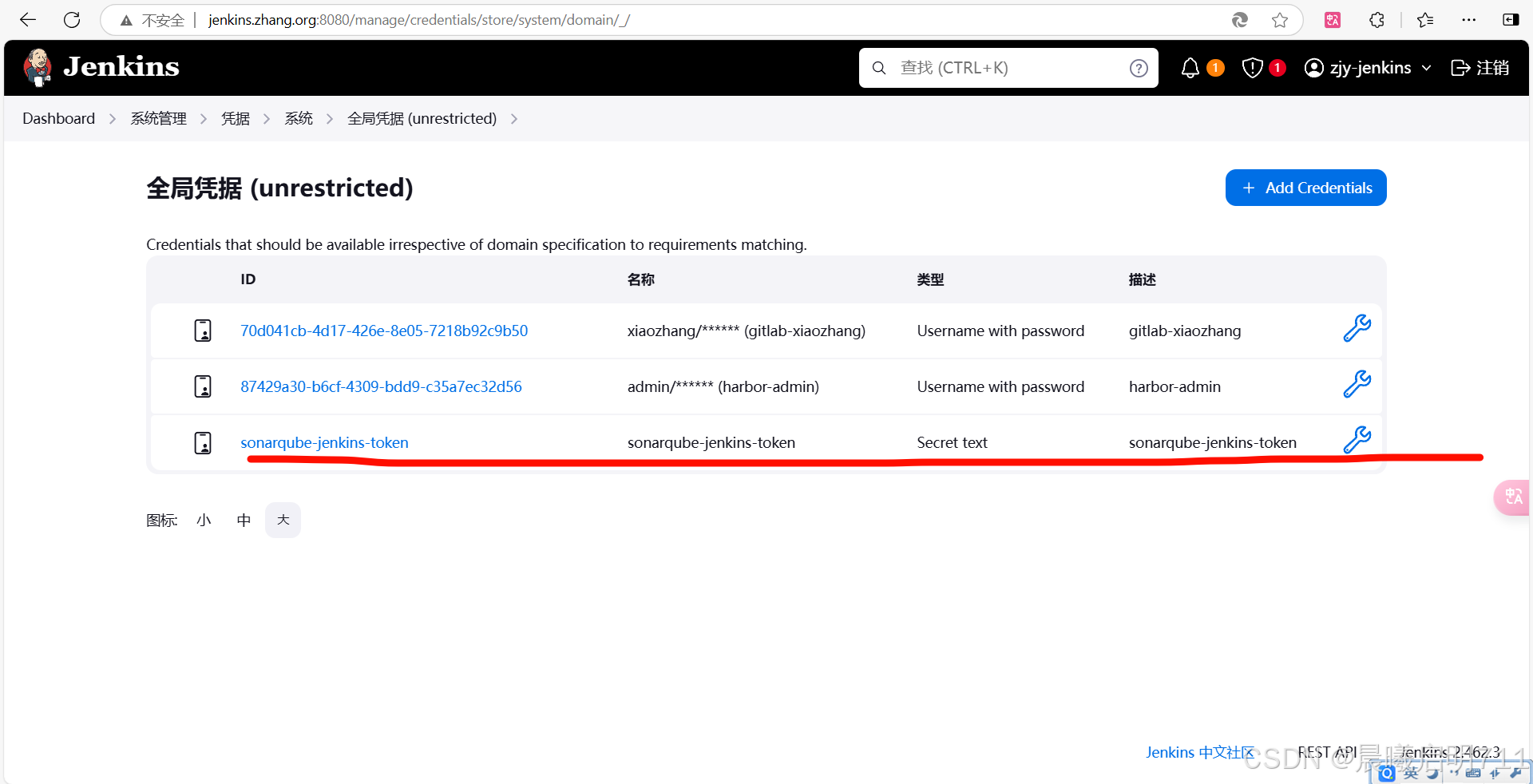The width and height of the screenshot is (1533, 784).
Task: Go back using browser back arrow
Action: 28,20
